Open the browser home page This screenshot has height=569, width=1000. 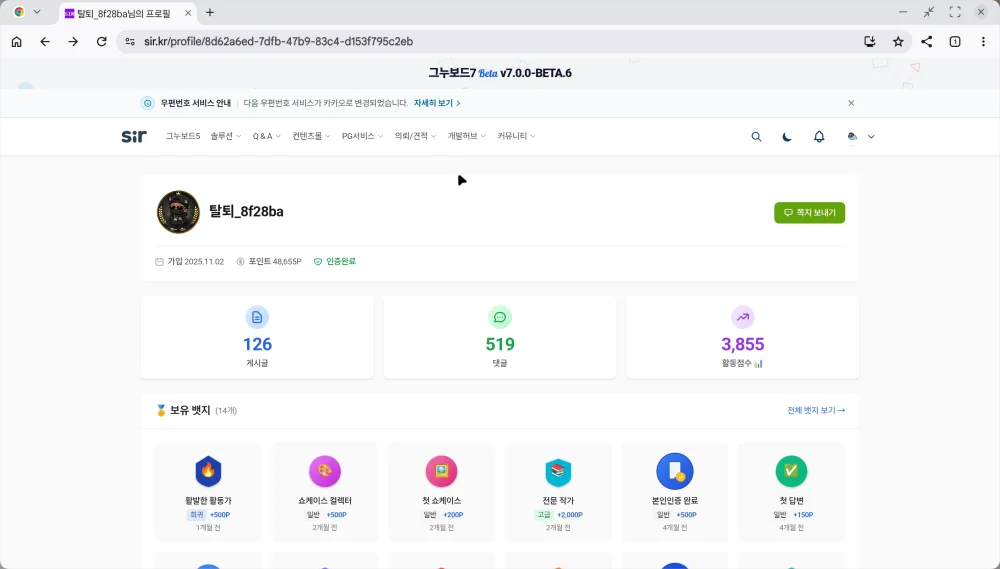tap(17, 41)
